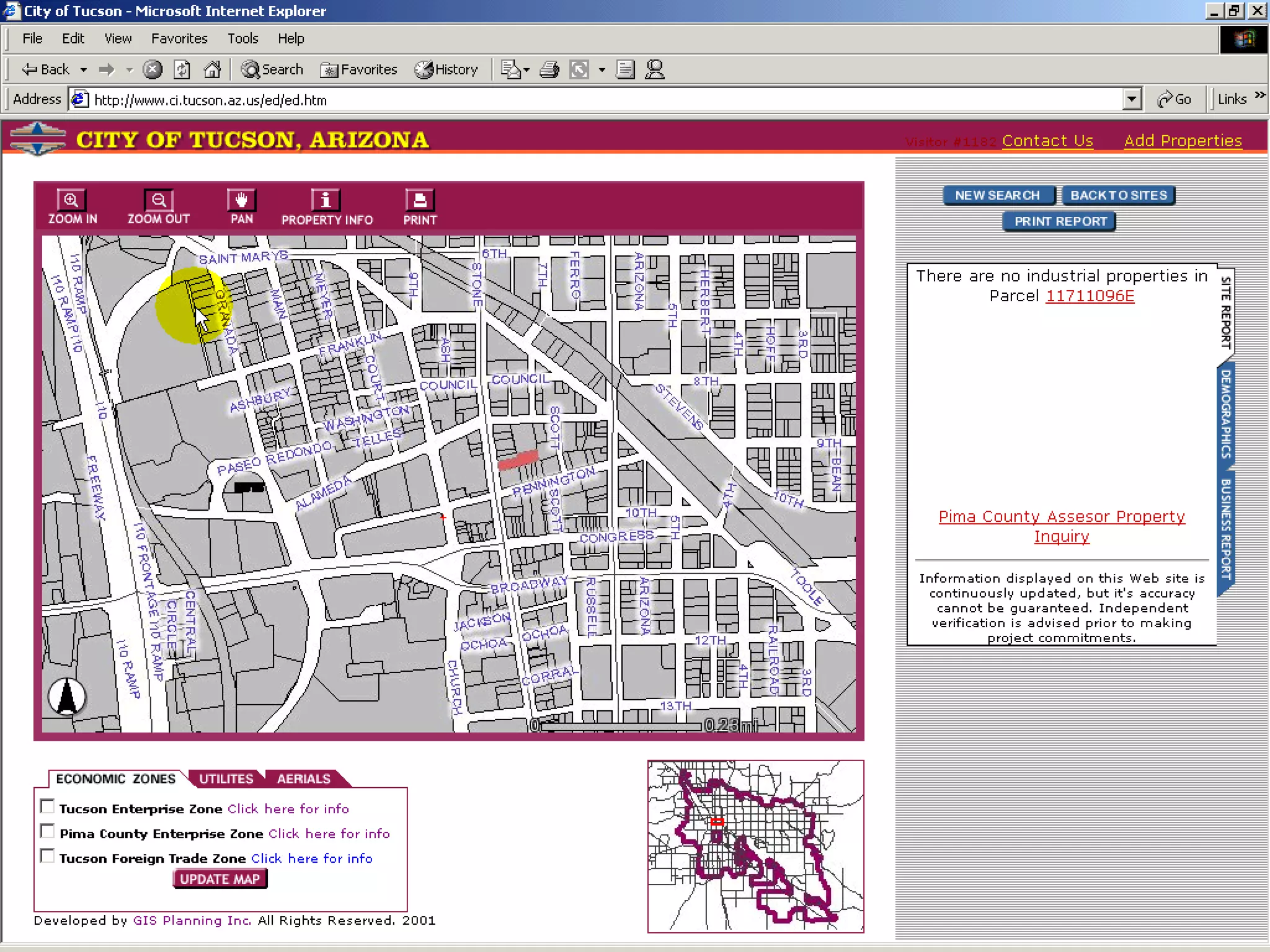This screenshot has height=952, width=1270.
Task: Go Back in browser history
Action: pyautogui.click(x=46, y=69)
